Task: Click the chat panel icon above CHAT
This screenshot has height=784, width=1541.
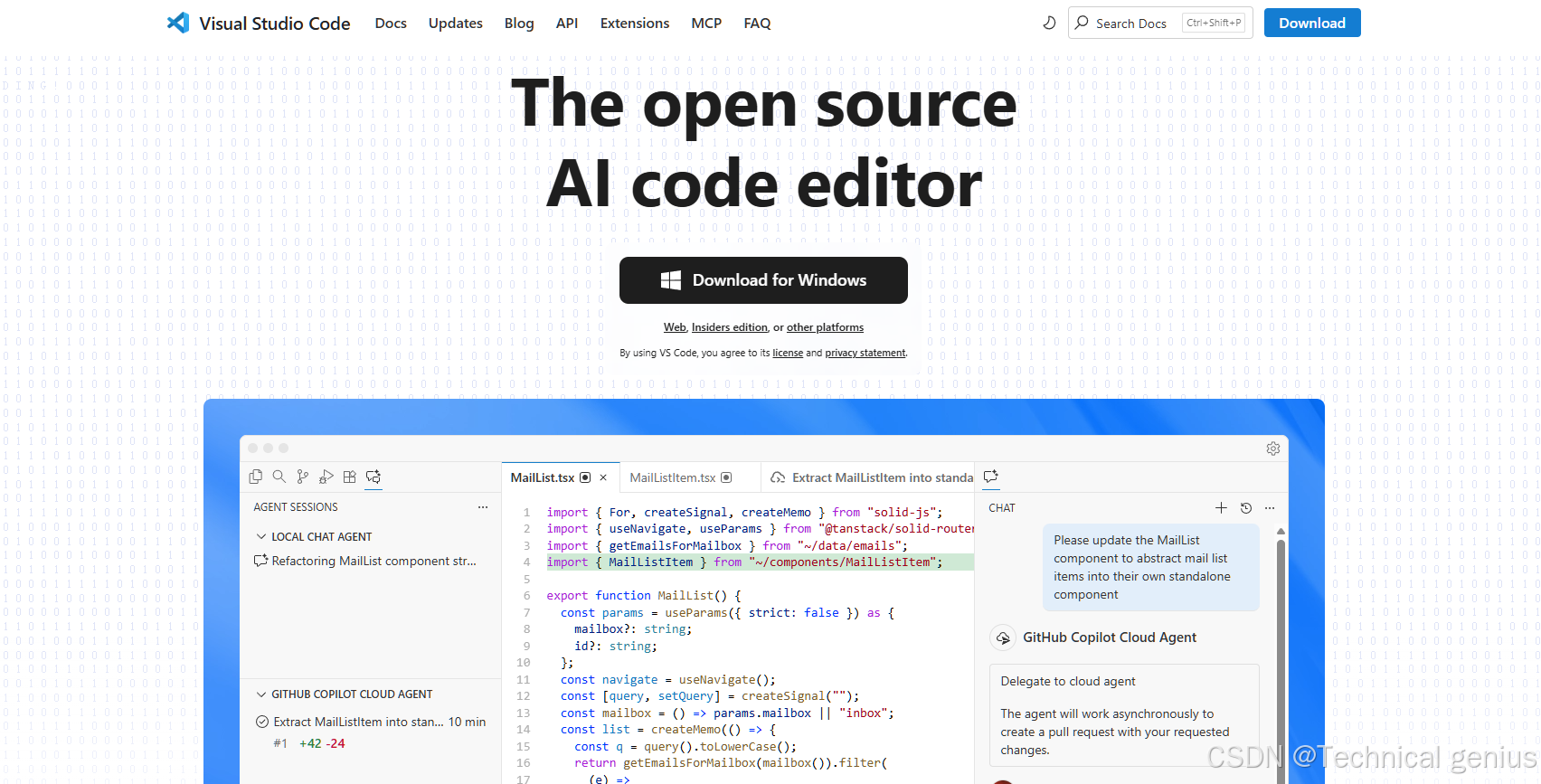Action: coord(991,477)
